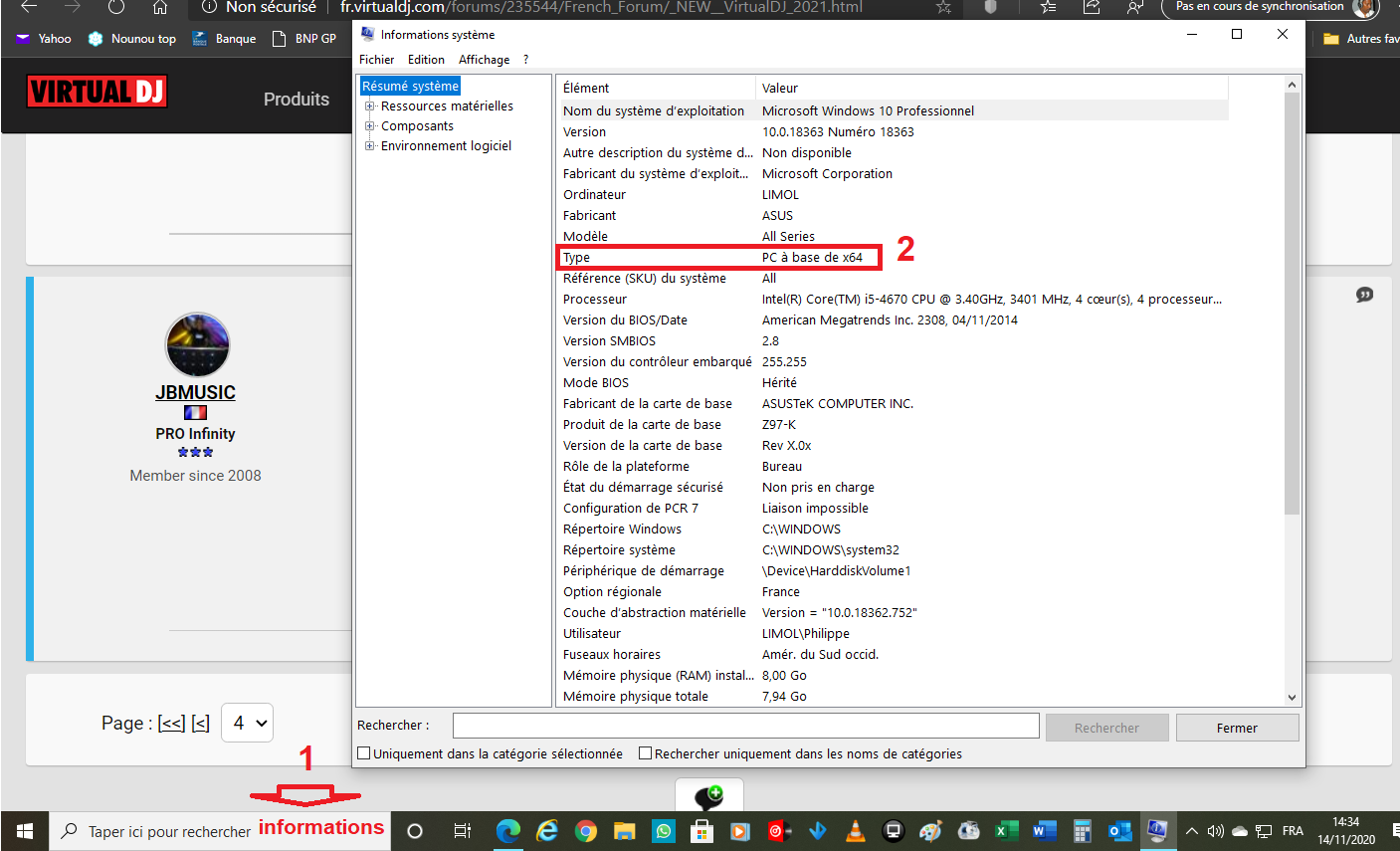Launch Internet Explorer from the taskbar
The width and height of the screenshot is (1400, 851).
547,831
